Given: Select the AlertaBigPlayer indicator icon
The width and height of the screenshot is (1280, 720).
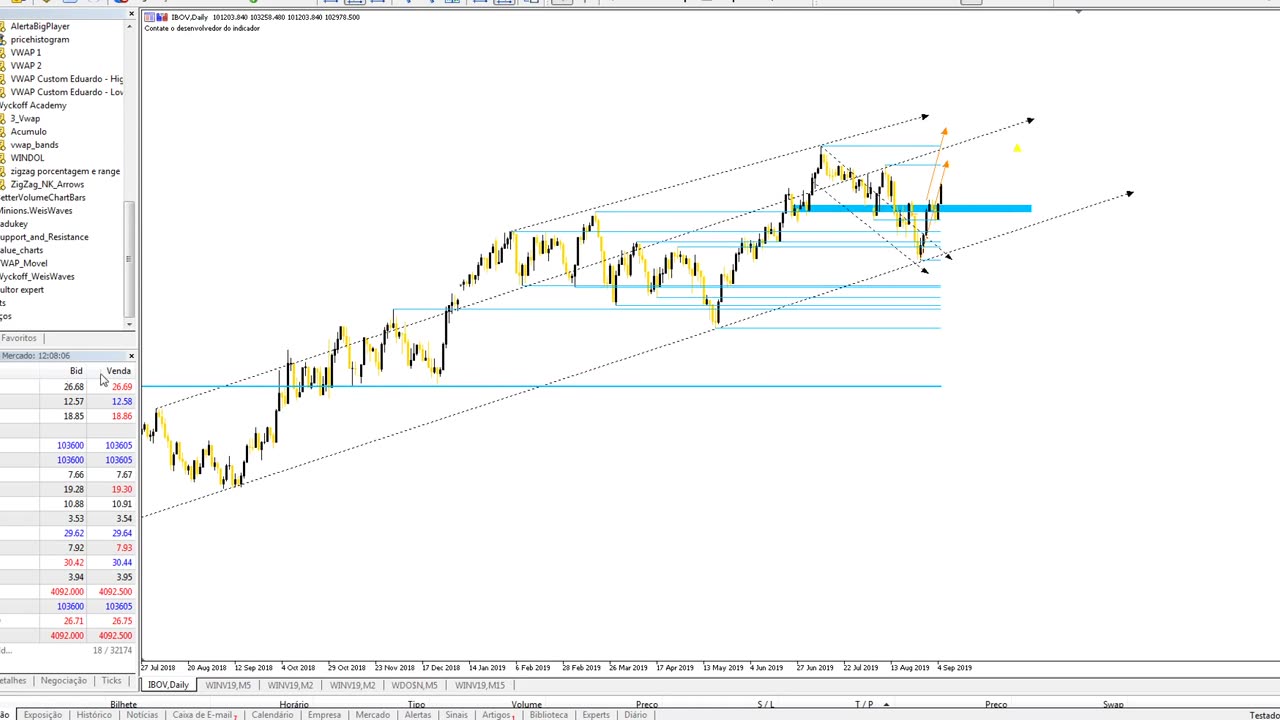Looking at the screenshot, I should coord(3,26).
